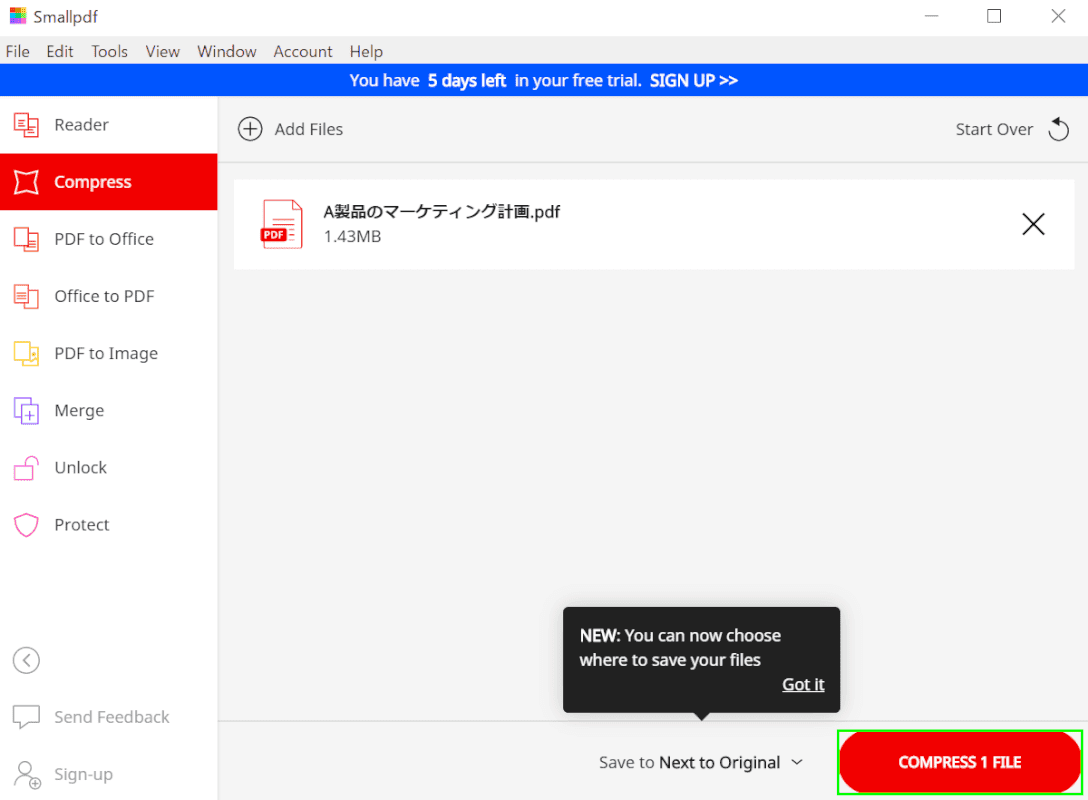Click the Add Files label
Screen dimensions: 1088x800
pyautogui.click(x=309, y=129)
